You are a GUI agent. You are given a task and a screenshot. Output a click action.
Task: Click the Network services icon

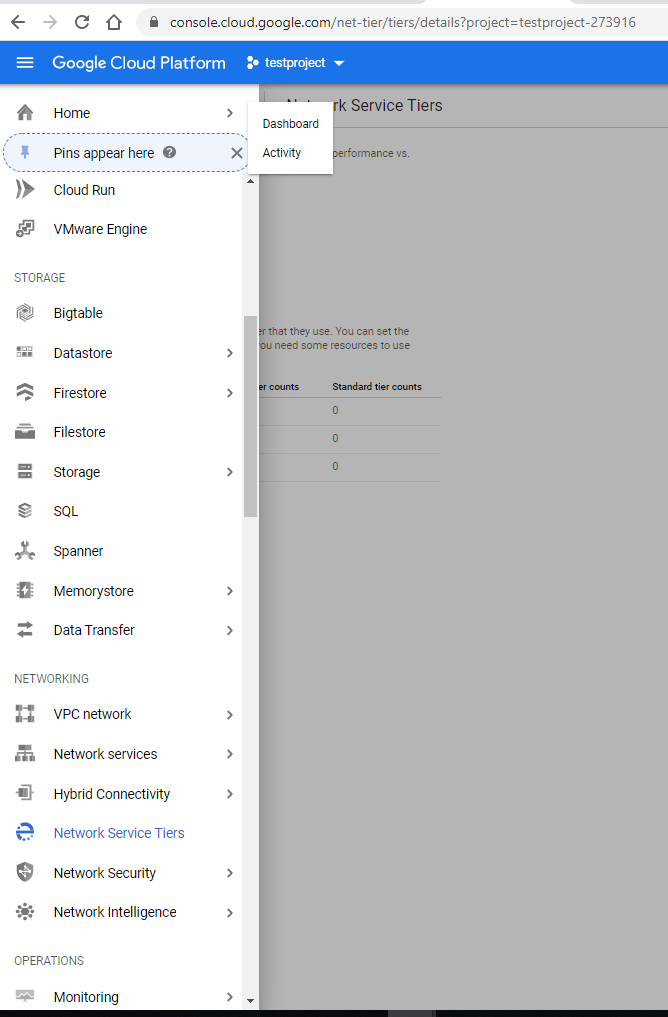tap(25, 754)
